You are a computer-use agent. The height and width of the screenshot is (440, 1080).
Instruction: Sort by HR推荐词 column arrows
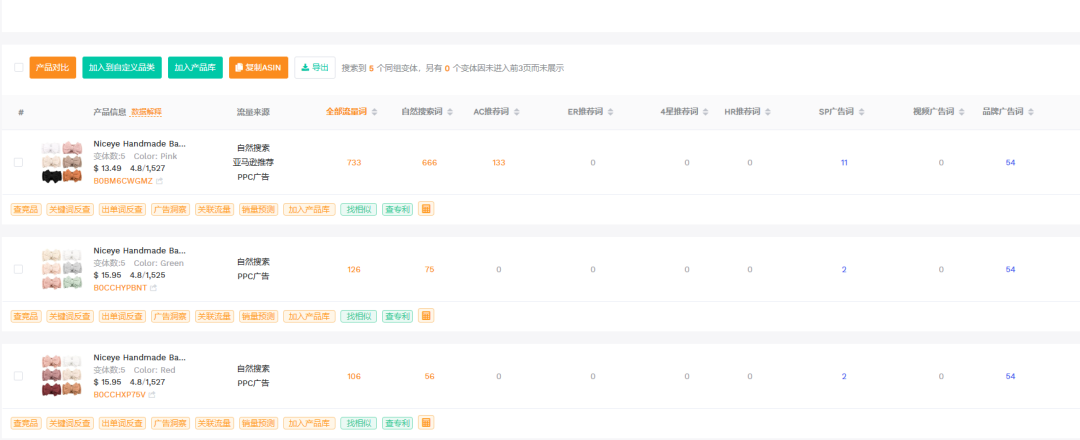[x=767, y=112]
